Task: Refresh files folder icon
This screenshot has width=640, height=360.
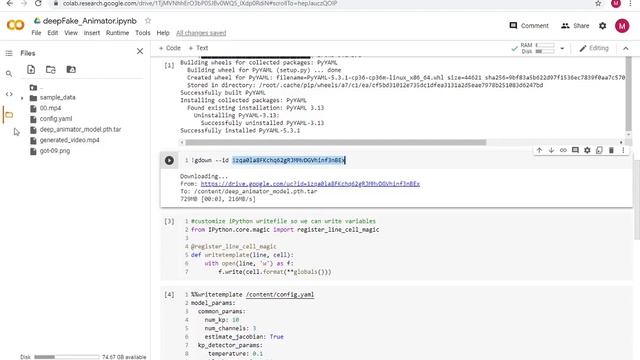Action: click(51, 69)
